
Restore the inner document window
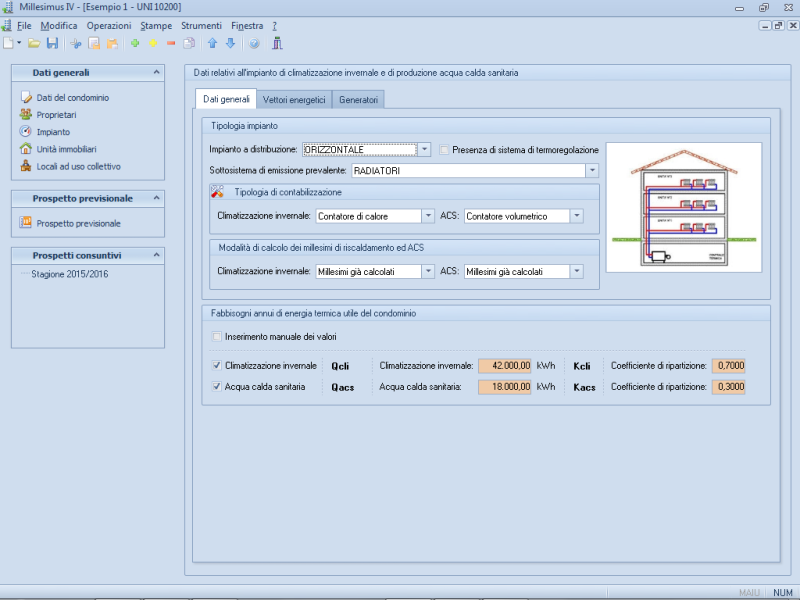point(779,26)
